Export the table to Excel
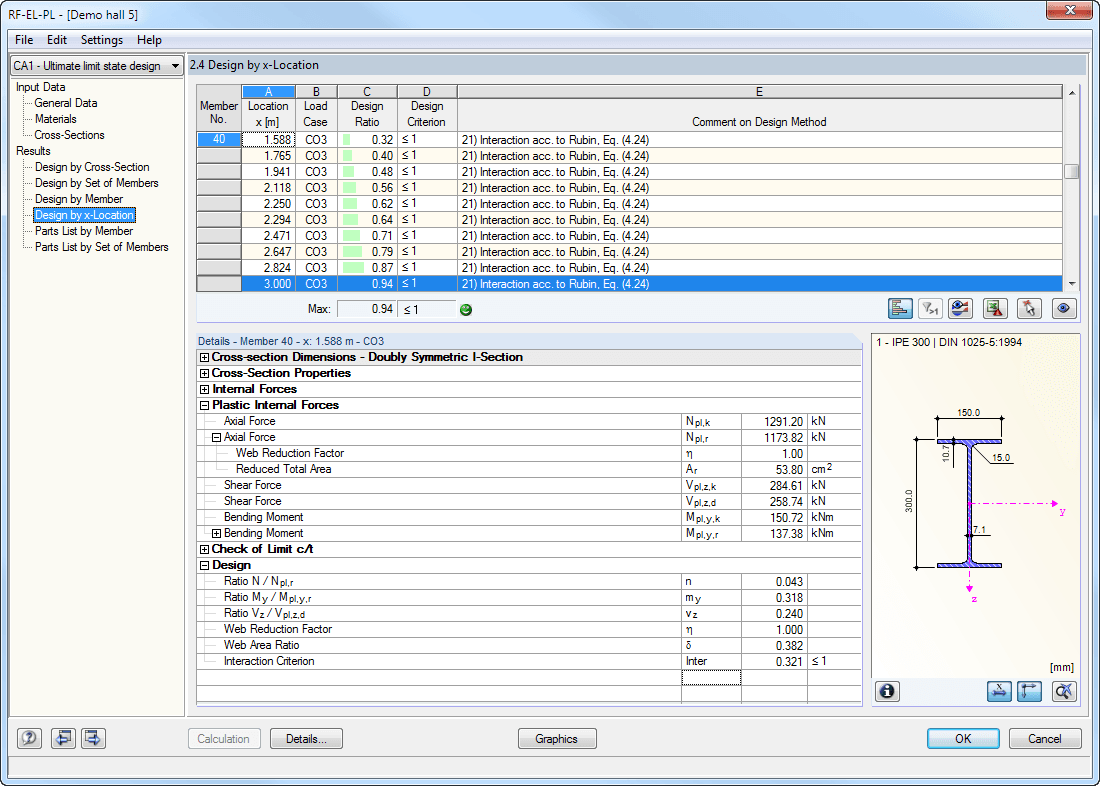This screenshot has height=786, width=1100. click(x=995, y=309)
